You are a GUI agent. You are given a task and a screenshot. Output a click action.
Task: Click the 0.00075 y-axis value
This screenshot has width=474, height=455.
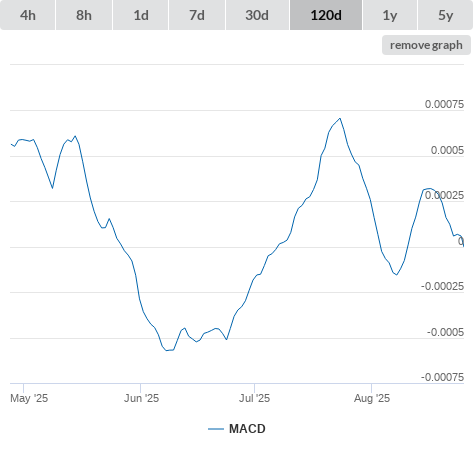click(444, 104)
